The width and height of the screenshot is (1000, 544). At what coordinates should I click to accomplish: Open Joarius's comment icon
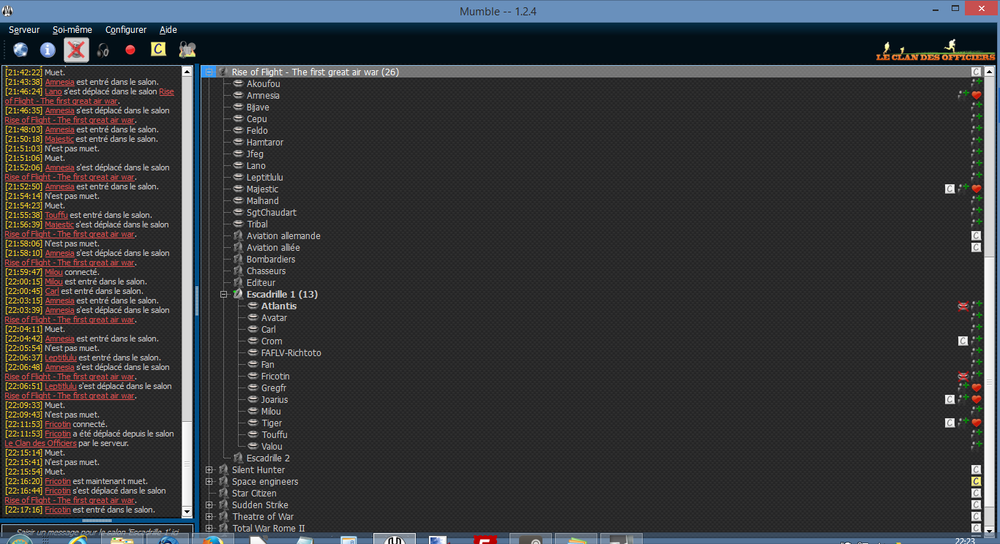tap(950, 400)
